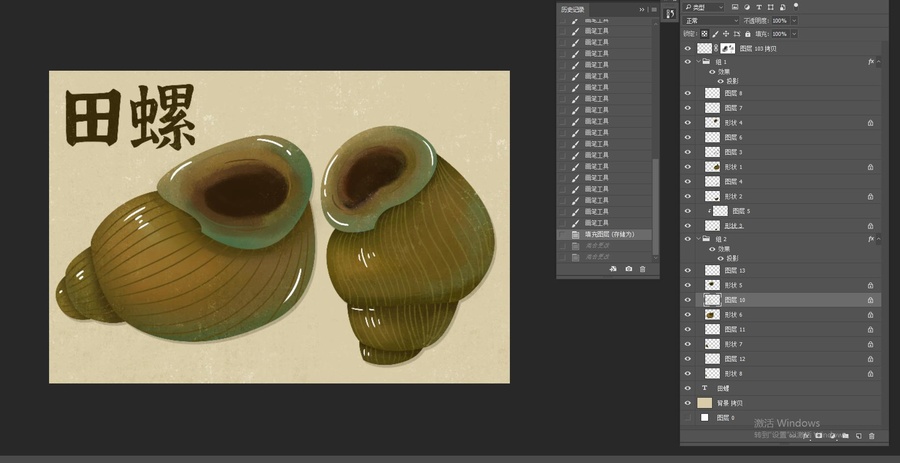Toggle the layer filtering on/off switch
This screenshot has height=463, width=900.
pyautogui.click(x=796, y=7)
